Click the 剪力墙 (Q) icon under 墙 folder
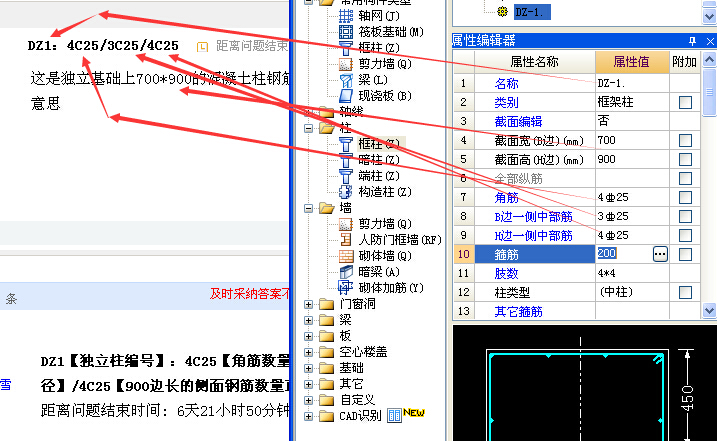The height and width of the screenshot is (441, 717). pos(346,224)
